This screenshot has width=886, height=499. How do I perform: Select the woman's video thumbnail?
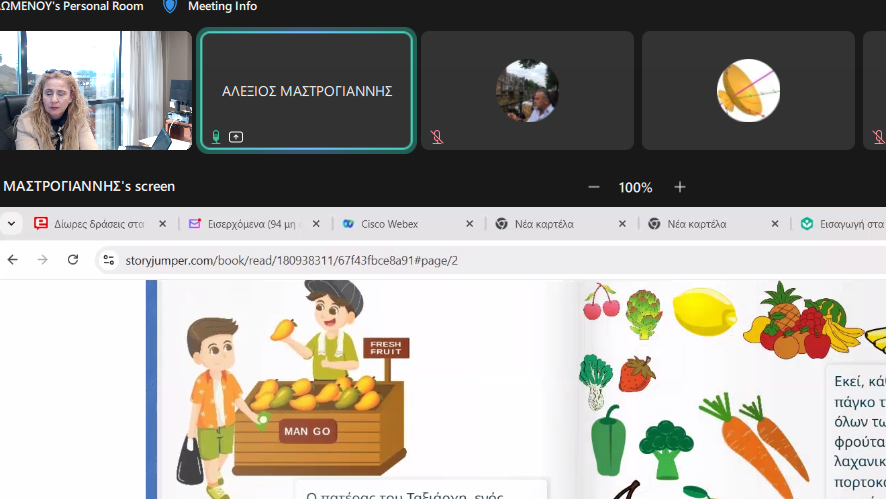click(x=95, y=90)
